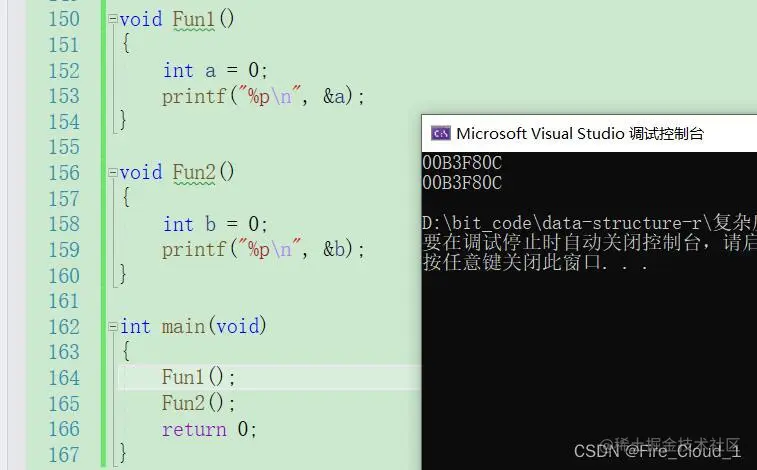The height and width of the screenshot is (470, 757).
Task: Click line number 156 in the gutter
Action: [x=64, y=173]
